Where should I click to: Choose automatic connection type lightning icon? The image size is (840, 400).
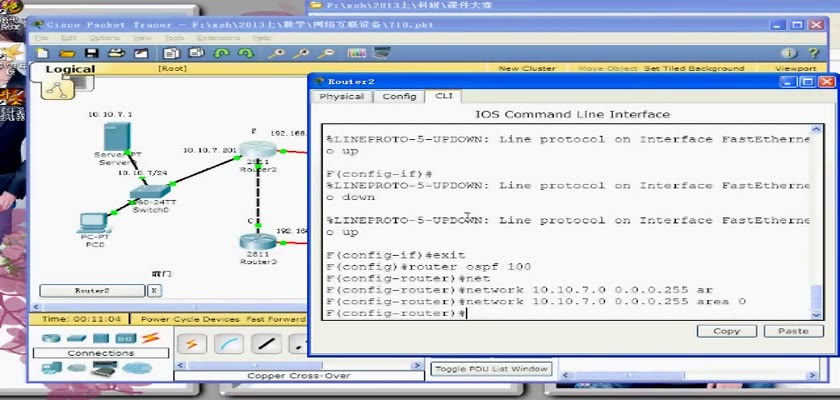tap(192, 344)
